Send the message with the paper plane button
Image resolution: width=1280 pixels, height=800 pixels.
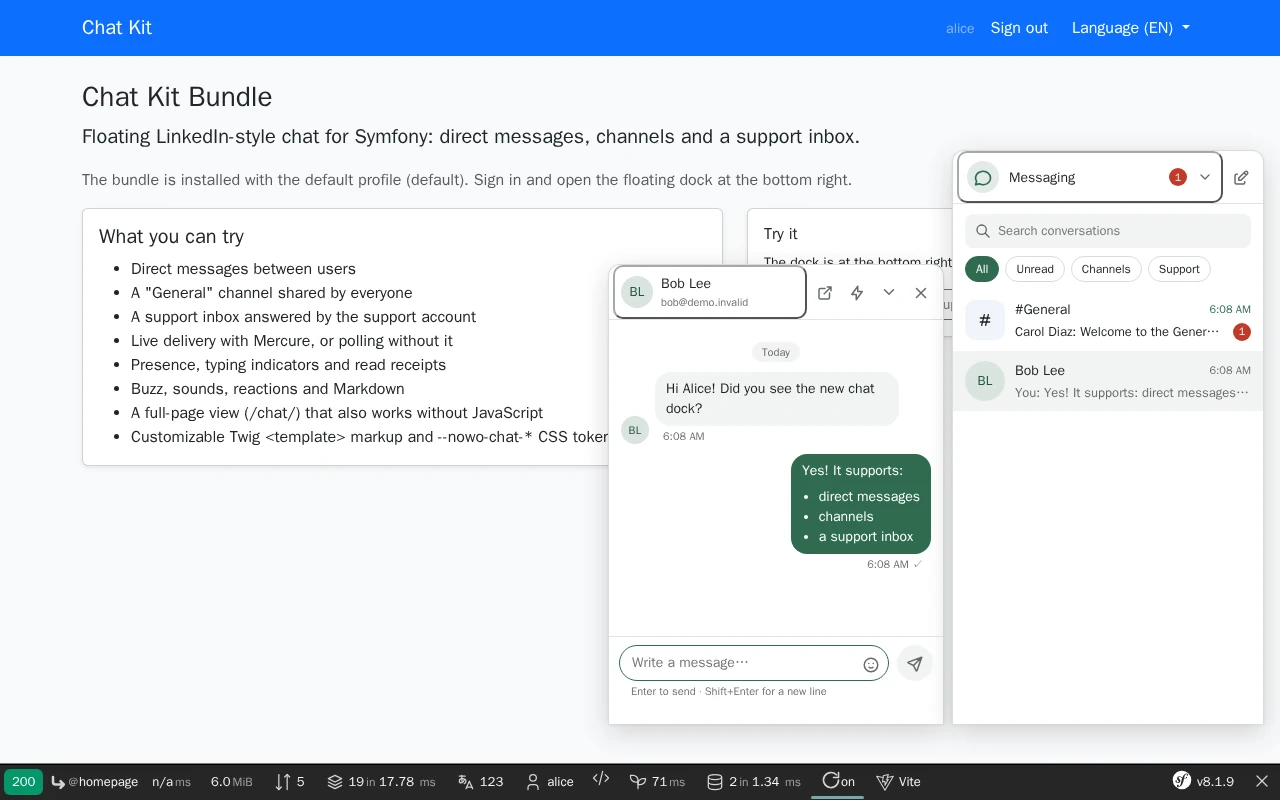[x=915, y=663]
